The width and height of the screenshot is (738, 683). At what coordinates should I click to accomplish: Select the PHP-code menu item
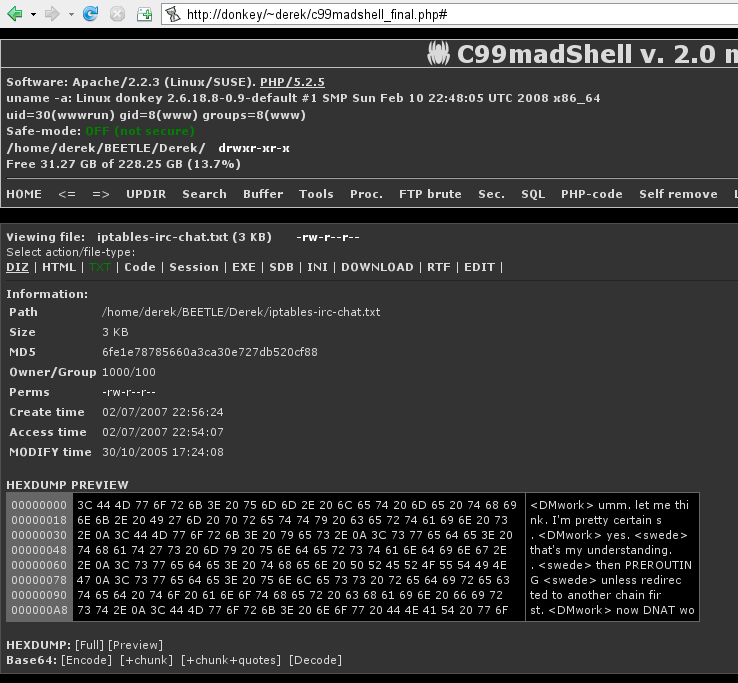[591, 194]
